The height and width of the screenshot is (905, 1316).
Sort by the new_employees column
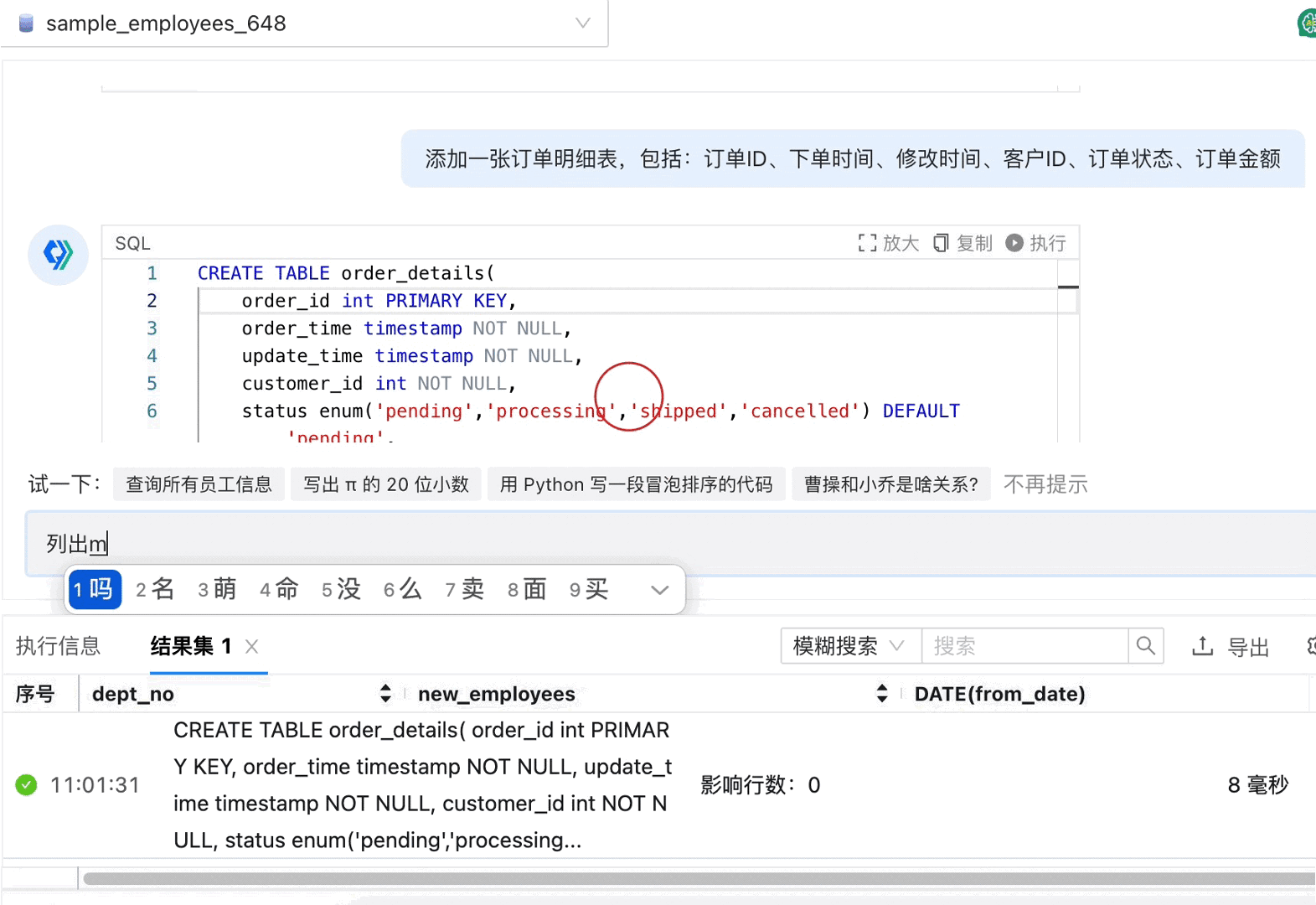(881, 694)
